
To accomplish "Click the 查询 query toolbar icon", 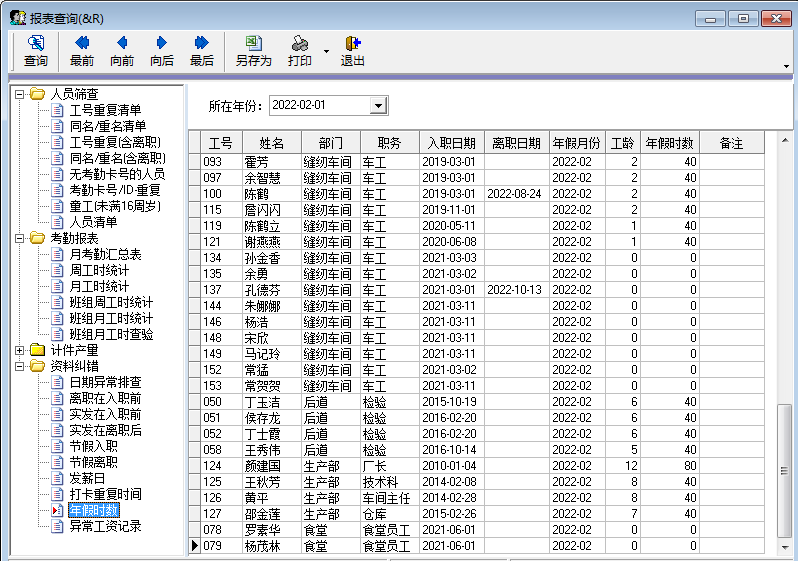I will tap(36, 51).
